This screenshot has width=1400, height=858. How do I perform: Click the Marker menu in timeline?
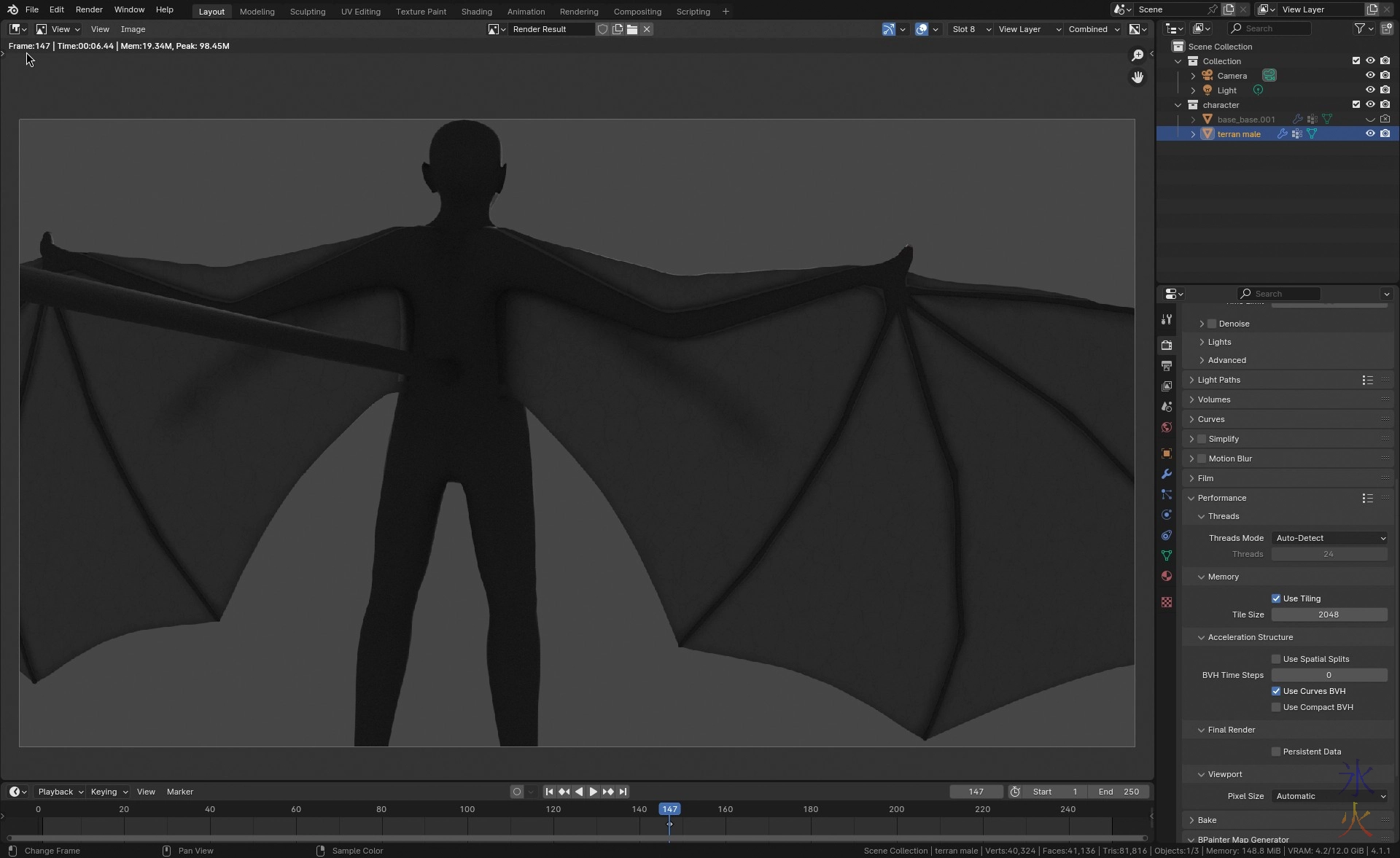(179, 792)
